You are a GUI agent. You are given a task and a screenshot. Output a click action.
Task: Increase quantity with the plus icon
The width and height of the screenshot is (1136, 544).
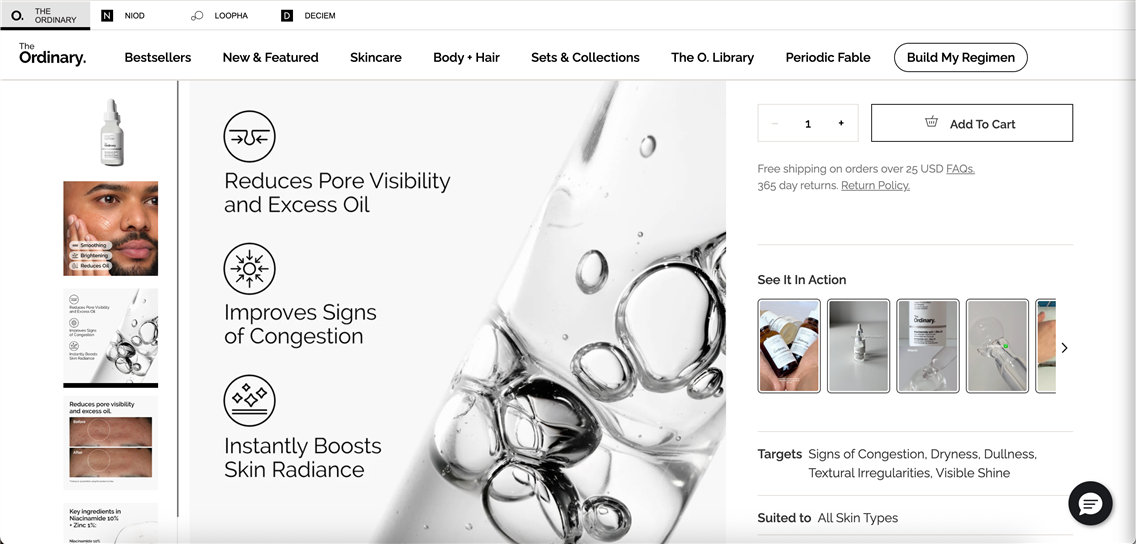coord(841,123)
